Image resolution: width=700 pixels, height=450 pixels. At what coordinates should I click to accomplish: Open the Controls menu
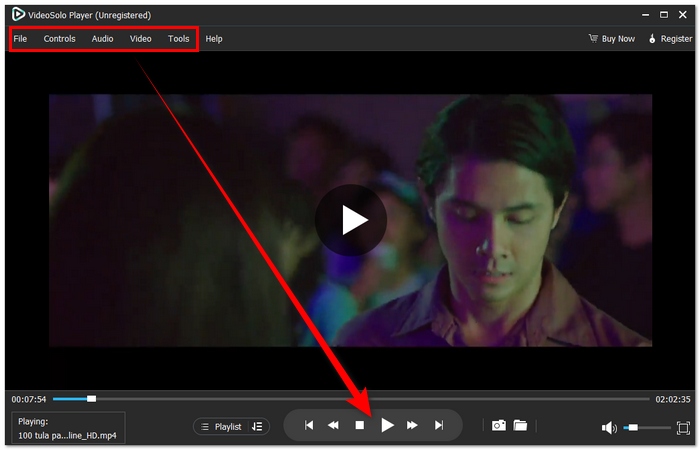click(59, 39)
